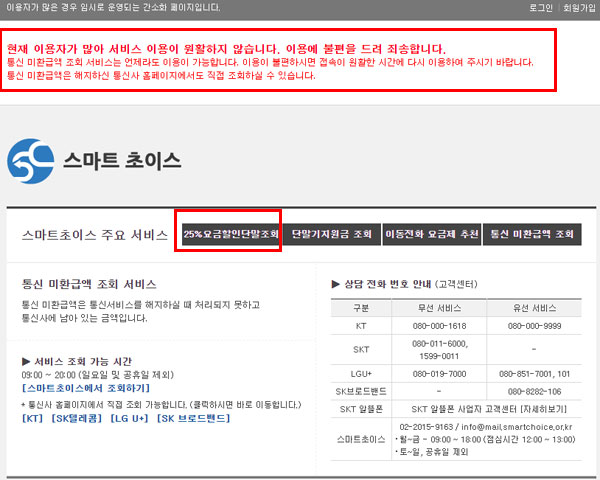This screenshot has height=480, width=600.
Task: Click LGU+ wired number 080-851-7001, 101
Action: [535, 374]
